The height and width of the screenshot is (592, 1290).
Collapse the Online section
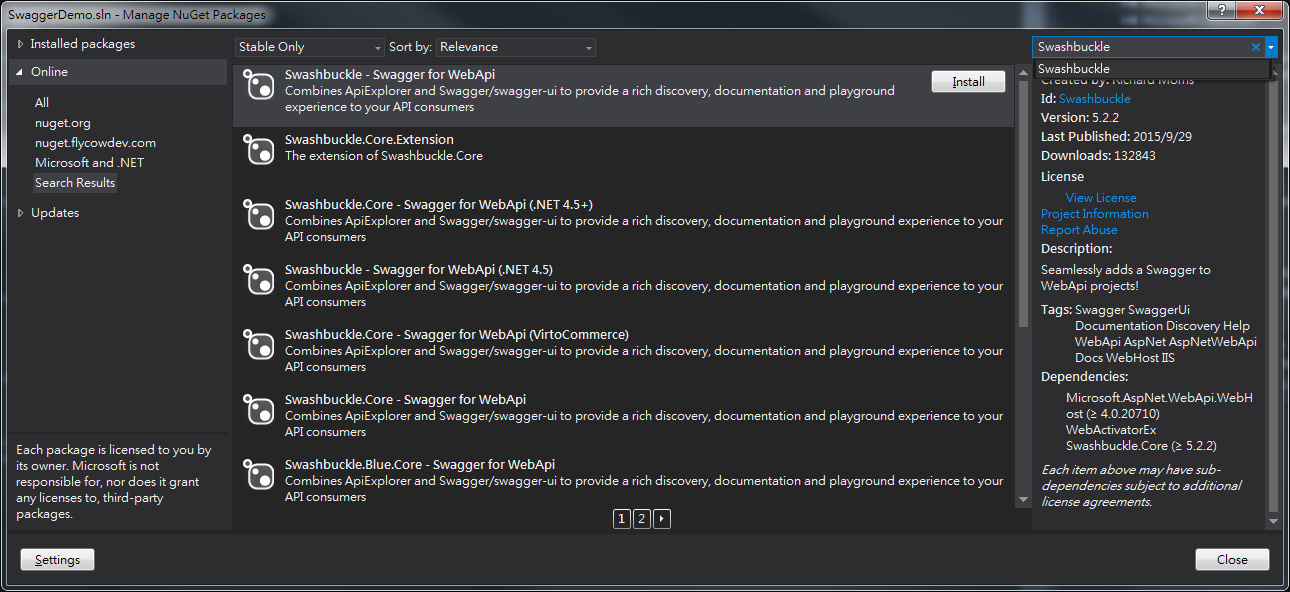(20, 72)
